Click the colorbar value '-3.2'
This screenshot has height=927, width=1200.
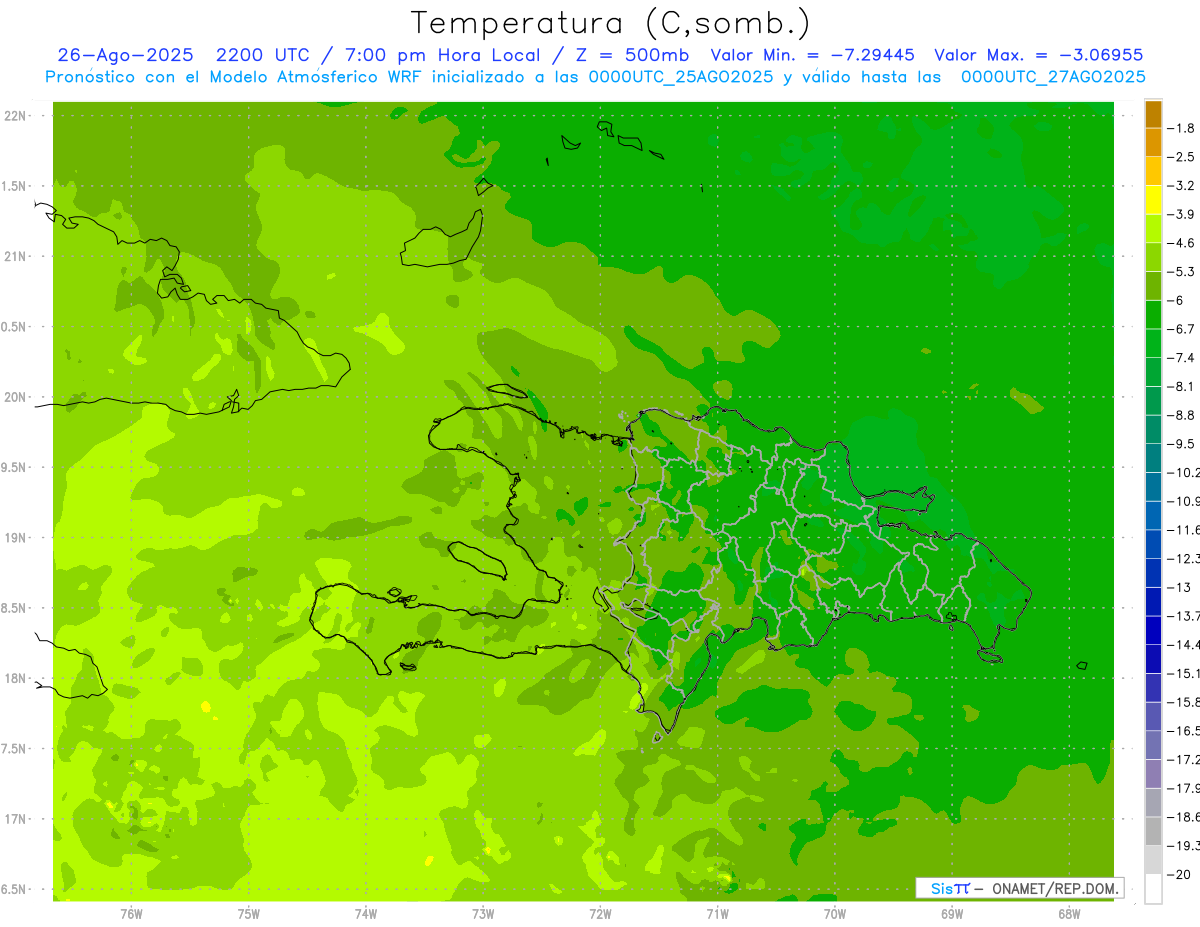1181,186
